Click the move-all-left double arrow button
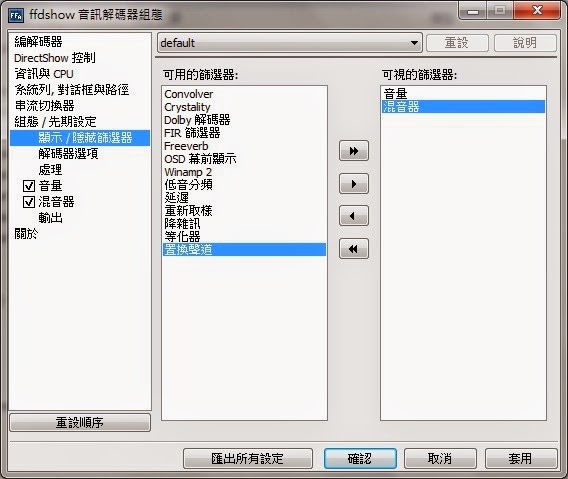The width and height of the screenshot is (568, 479). 354,249
